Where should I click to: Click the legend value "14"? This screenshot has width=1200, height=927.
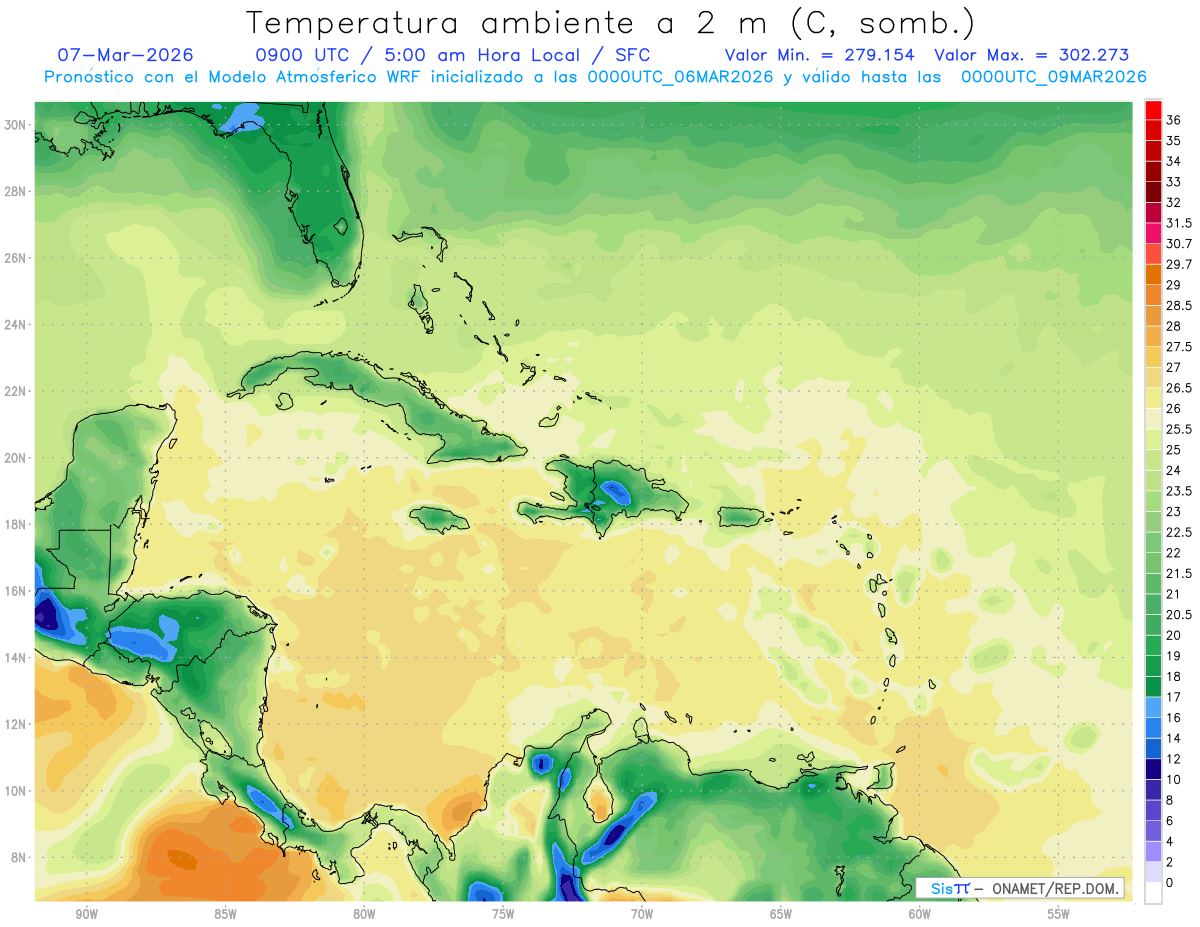1173,738
